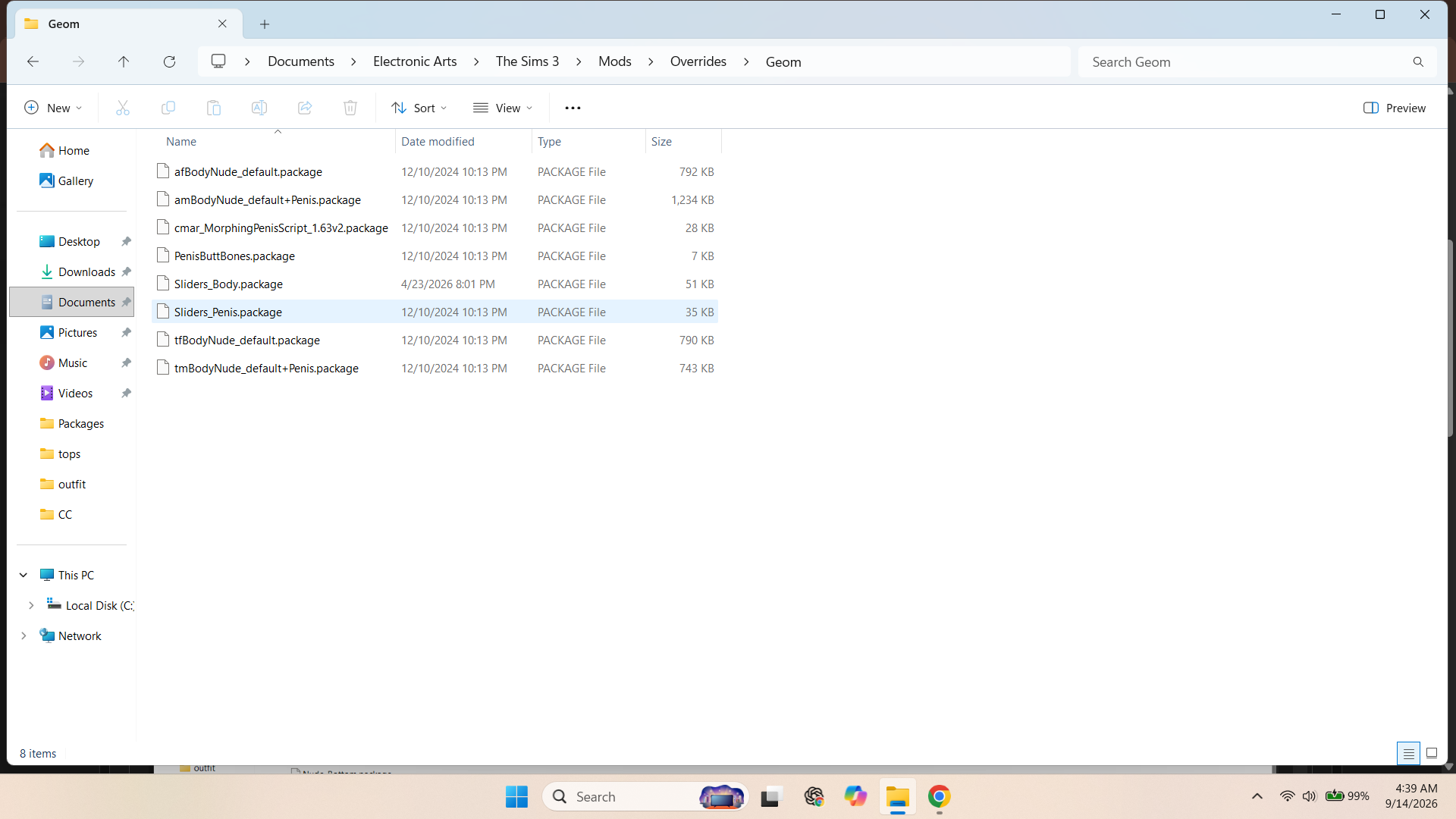
Task: Add a new File Explorer tab
Action: [265, 24]
